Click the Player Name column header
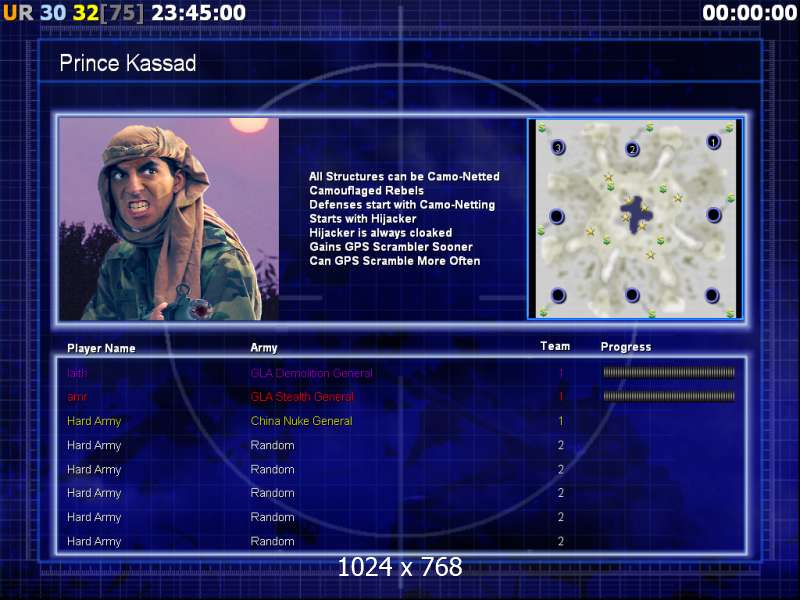 click(x=101, y=348)
